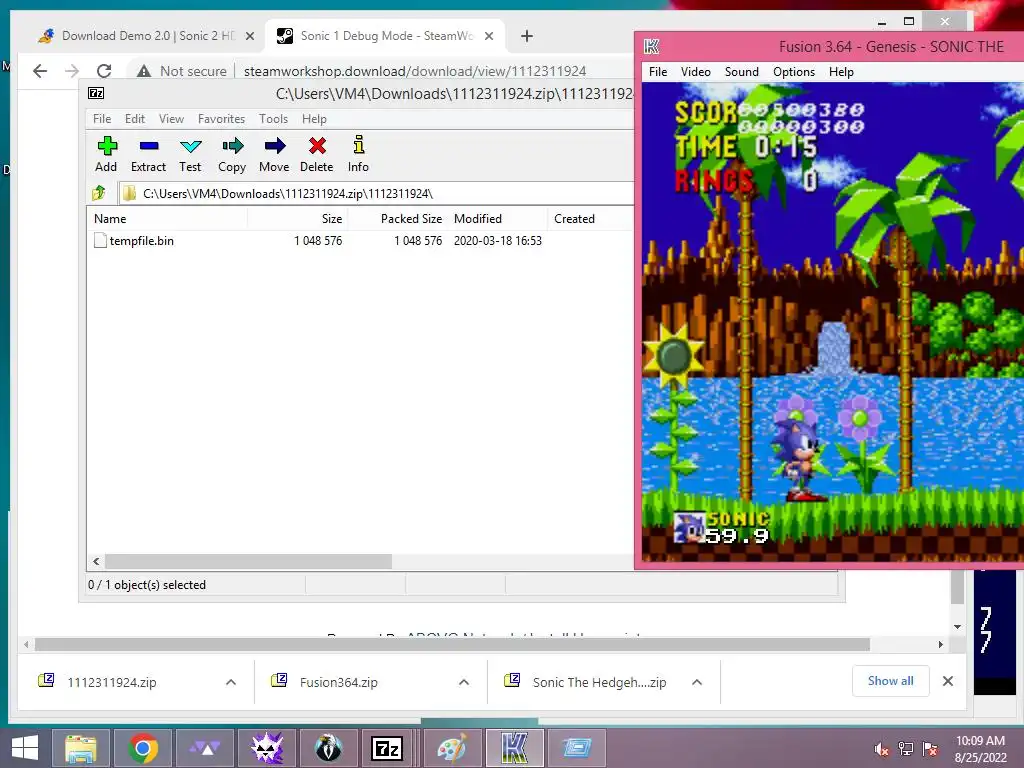Click the Move arrow icon in 7-Zip

tap(274, 146)
